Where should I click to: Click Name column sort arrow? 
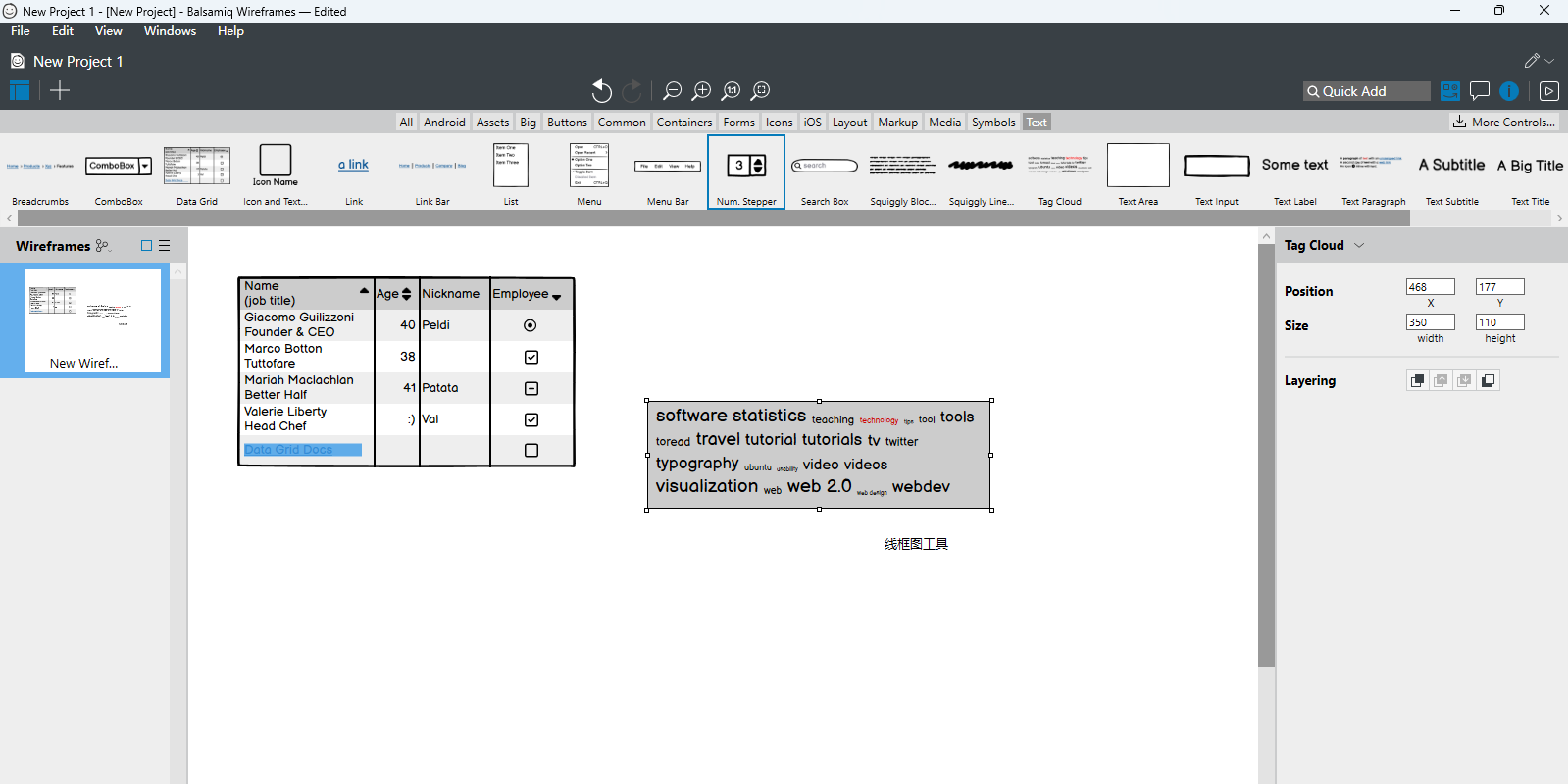pos(364,291)
